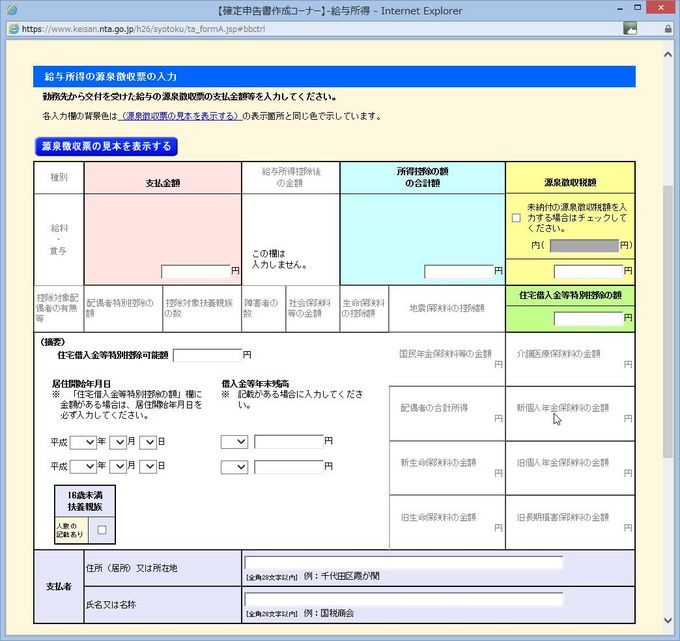Click the 住宅借入金等特別控除可能額 input field
This screenshot has height=641, width=680.
click(207, 355)
